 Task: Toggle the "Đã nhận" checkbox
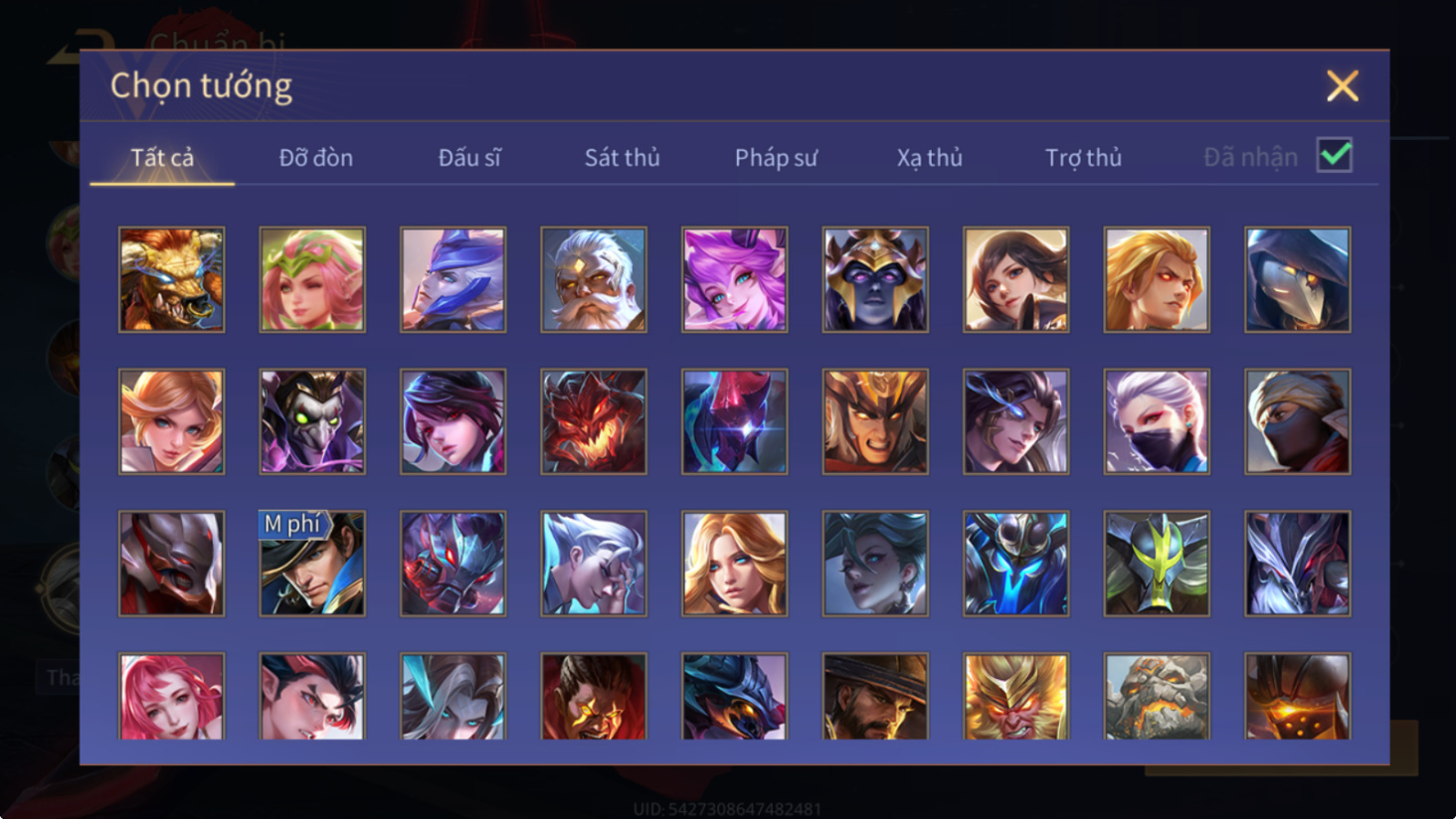1334,155
